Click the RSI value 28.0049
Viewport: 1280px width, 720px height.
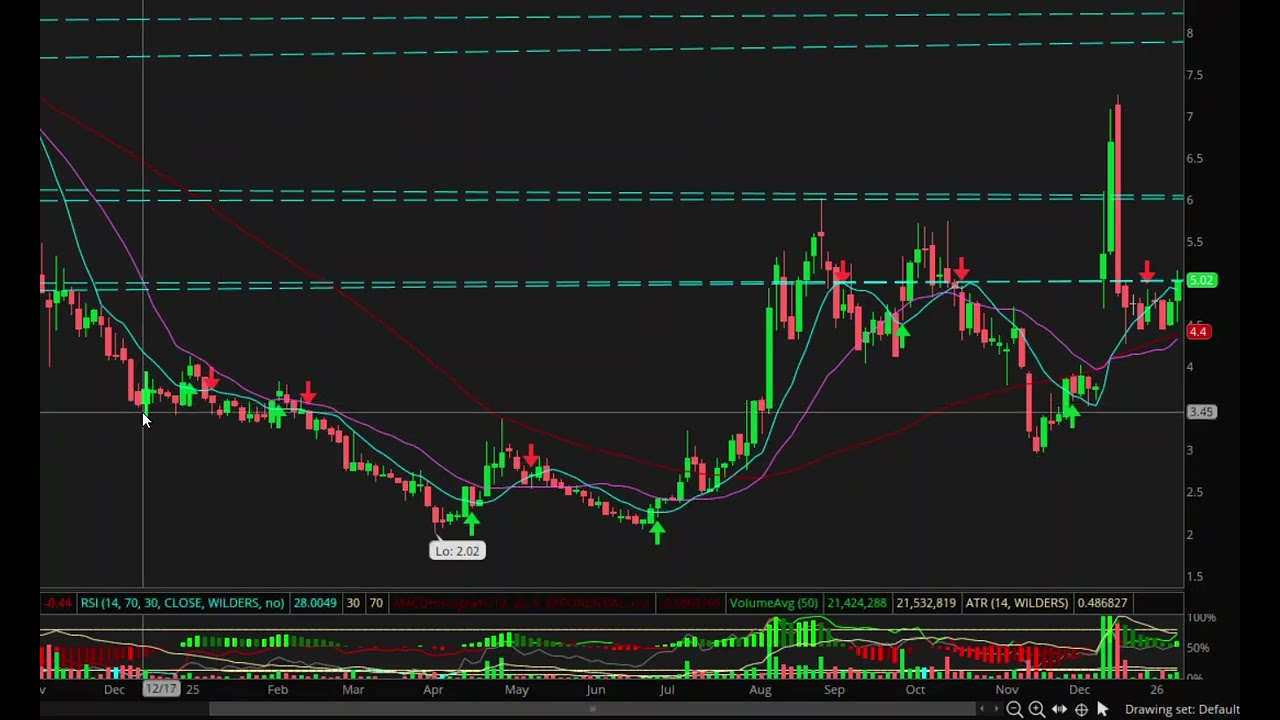[x=314, y=603]
